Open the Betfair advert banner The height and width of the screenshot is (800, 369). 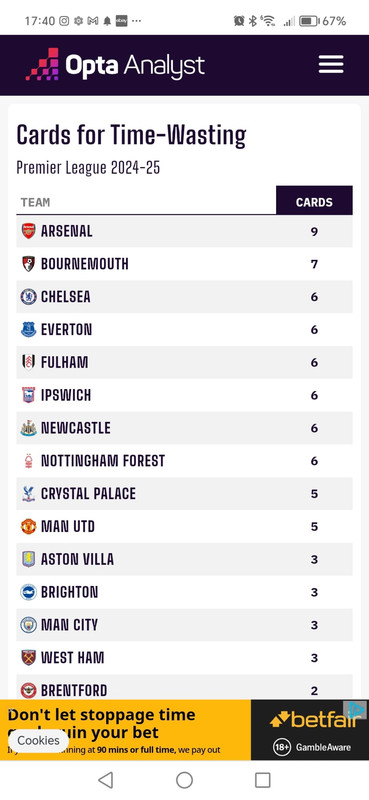pyautogui.click(x=184, y=730)
